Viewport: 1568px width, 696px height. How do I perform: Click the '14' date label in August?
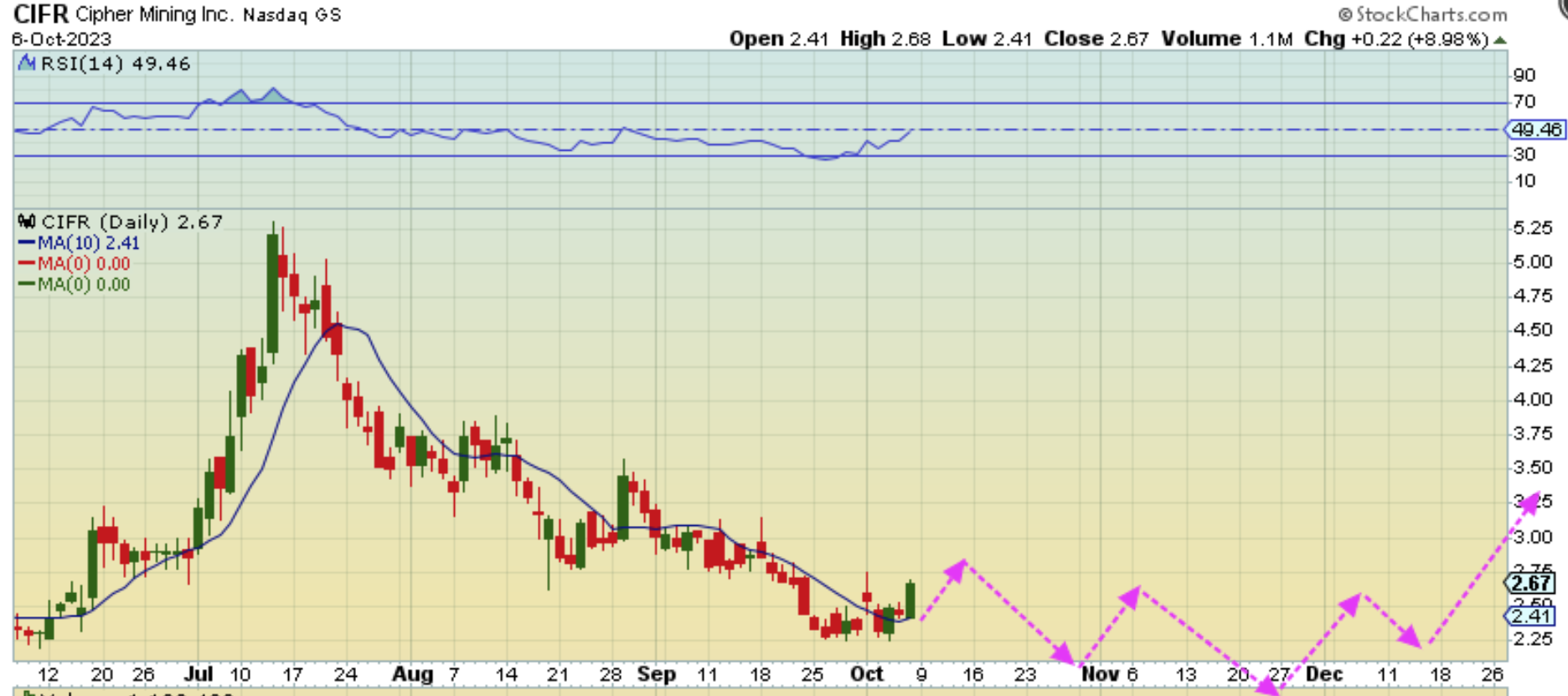tap(506, 675)
